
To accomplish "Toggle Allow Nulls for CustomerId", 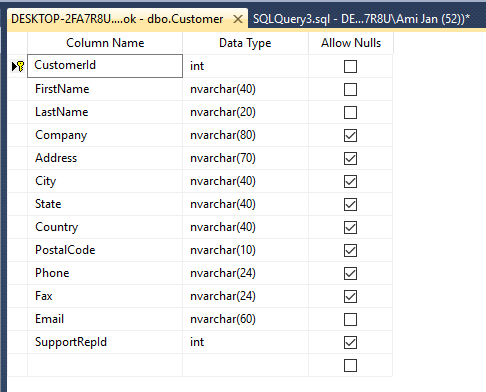I will coord(350,66).
